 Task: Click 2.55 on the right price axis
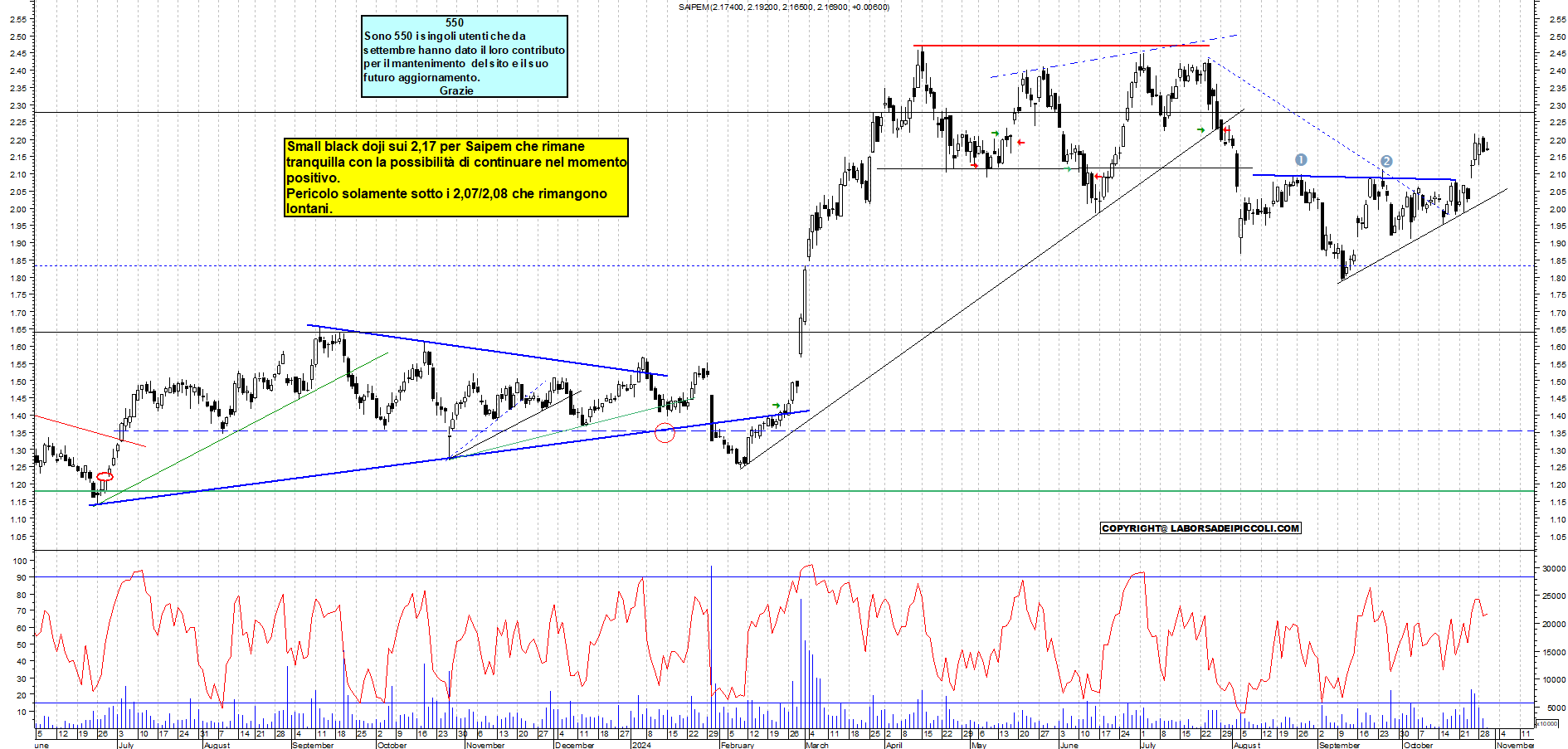pyautogui.click(x=1556, y=19)
